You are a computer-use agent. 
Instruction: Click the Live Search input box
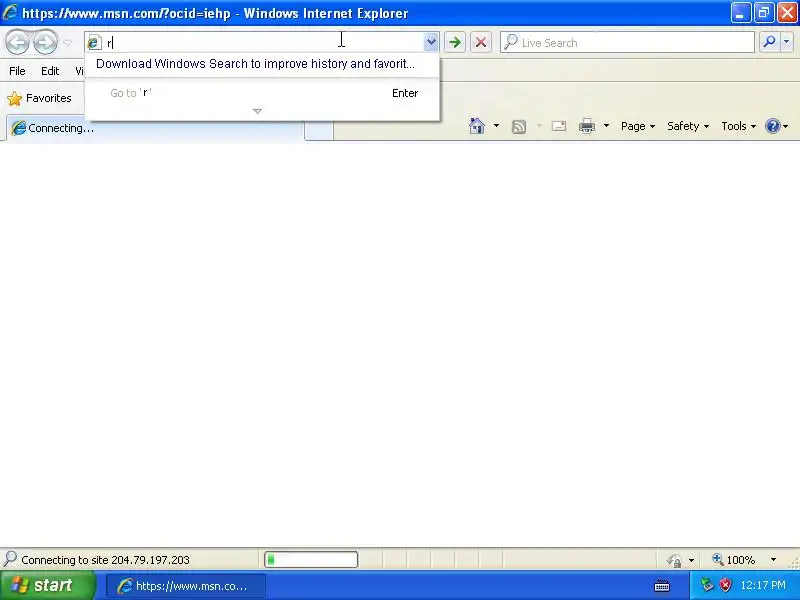pos(628,42)
